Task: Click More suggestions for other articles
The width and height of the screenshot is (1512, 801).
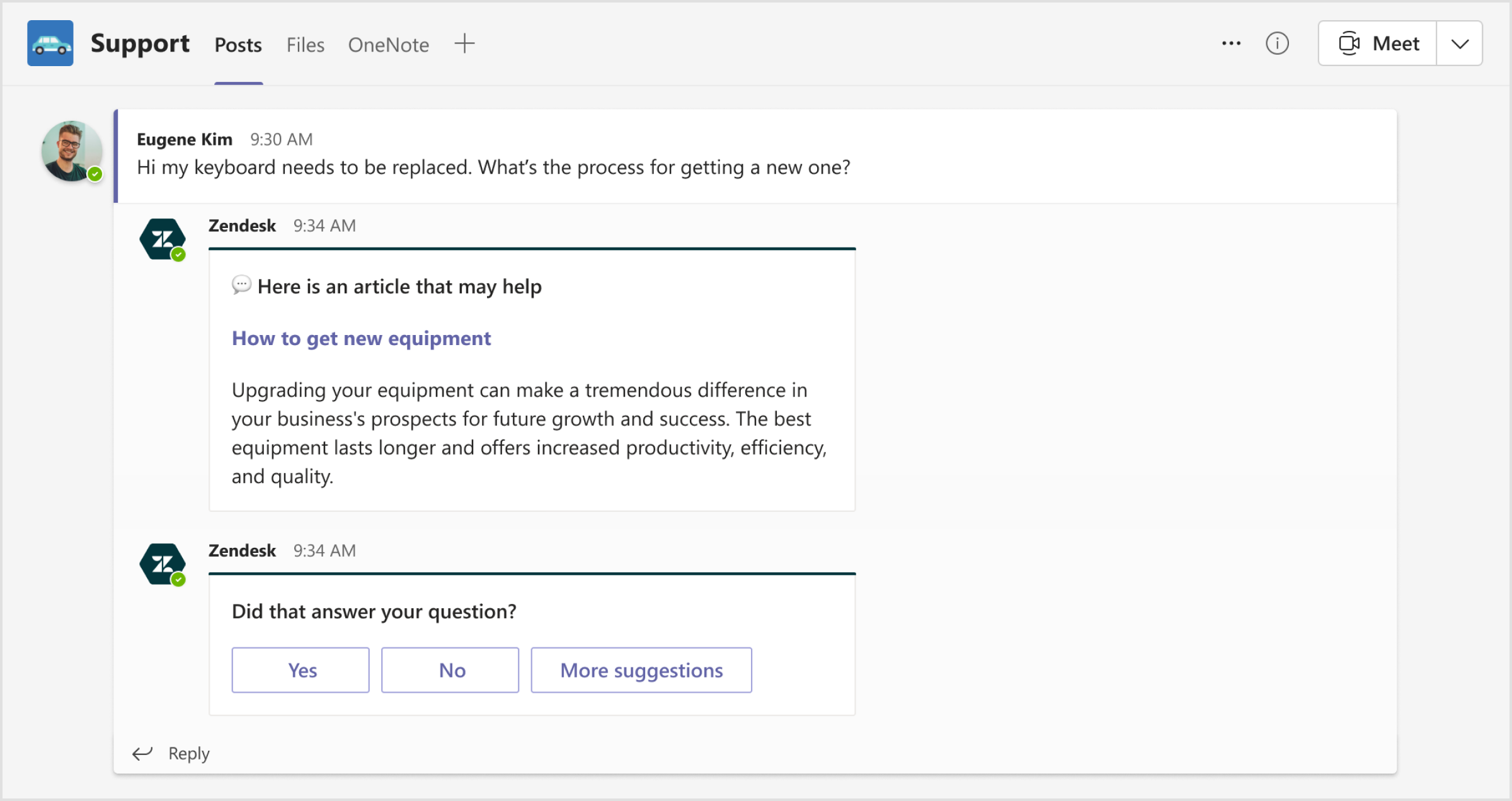Action: tap(641, 670)
